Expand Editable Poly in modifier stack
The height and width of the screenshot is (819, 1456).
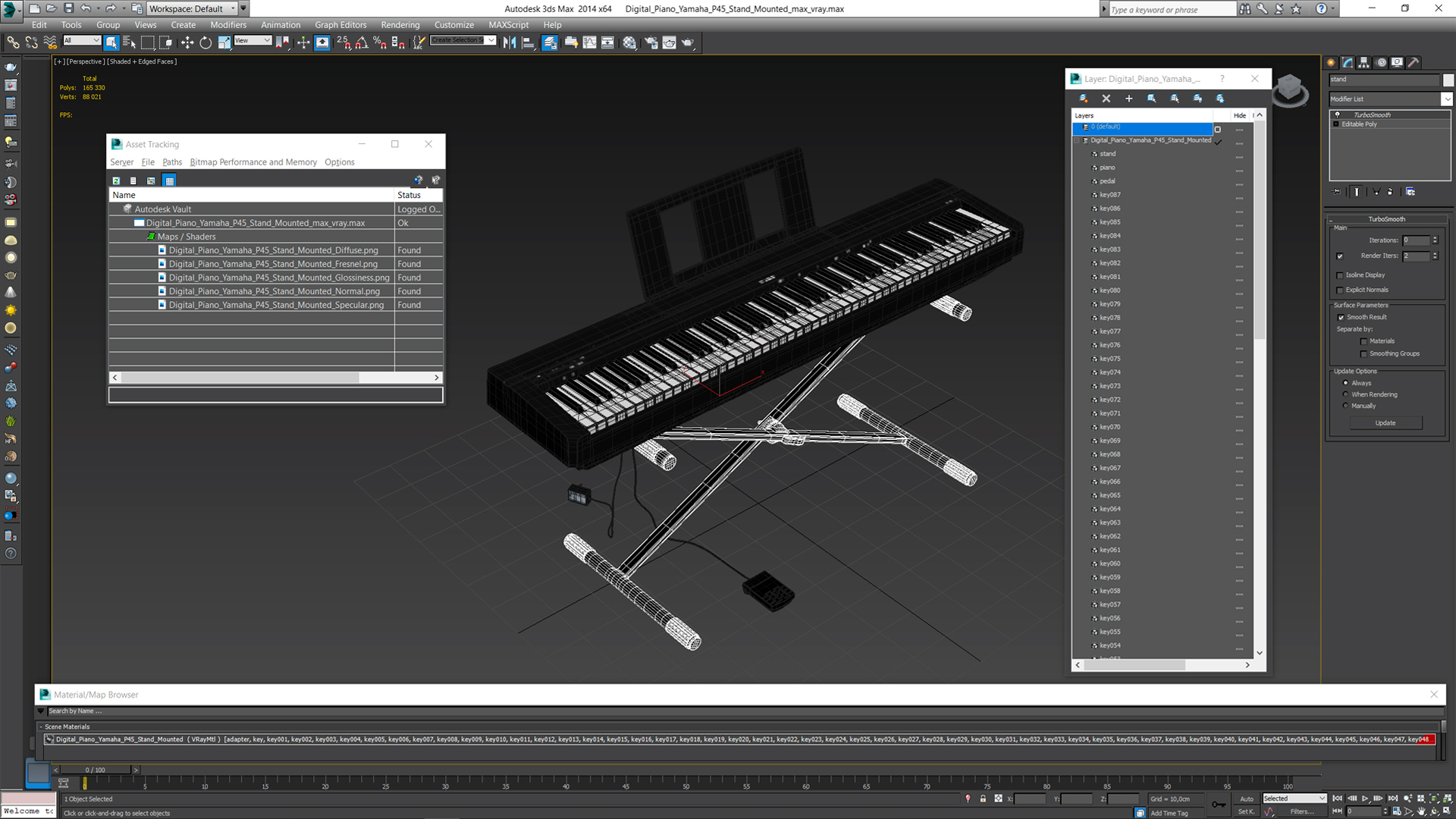[1336, 124]
